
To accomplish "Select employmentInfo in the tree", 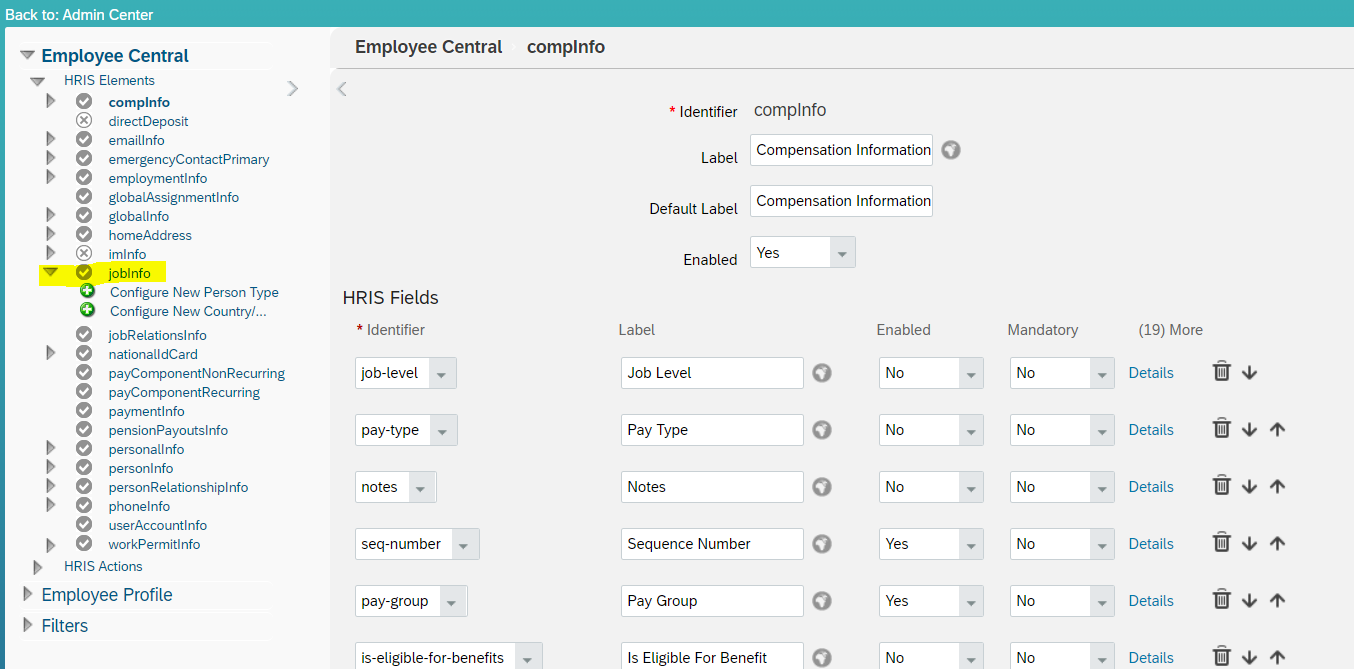I will click(x=158, y=178).
